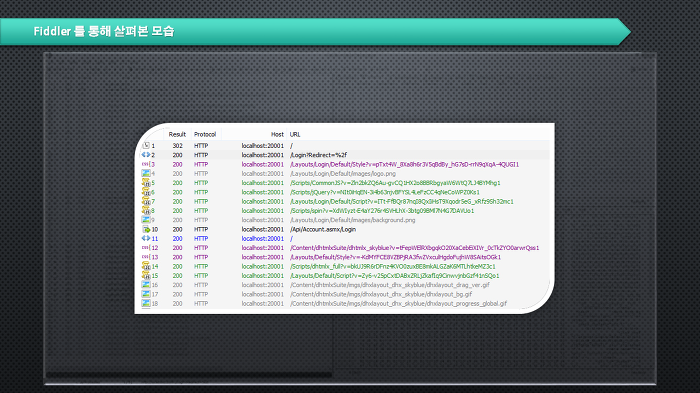Sort sessions by the Result column header
Viewport: 700px width, 393px height.
[177, 134]
